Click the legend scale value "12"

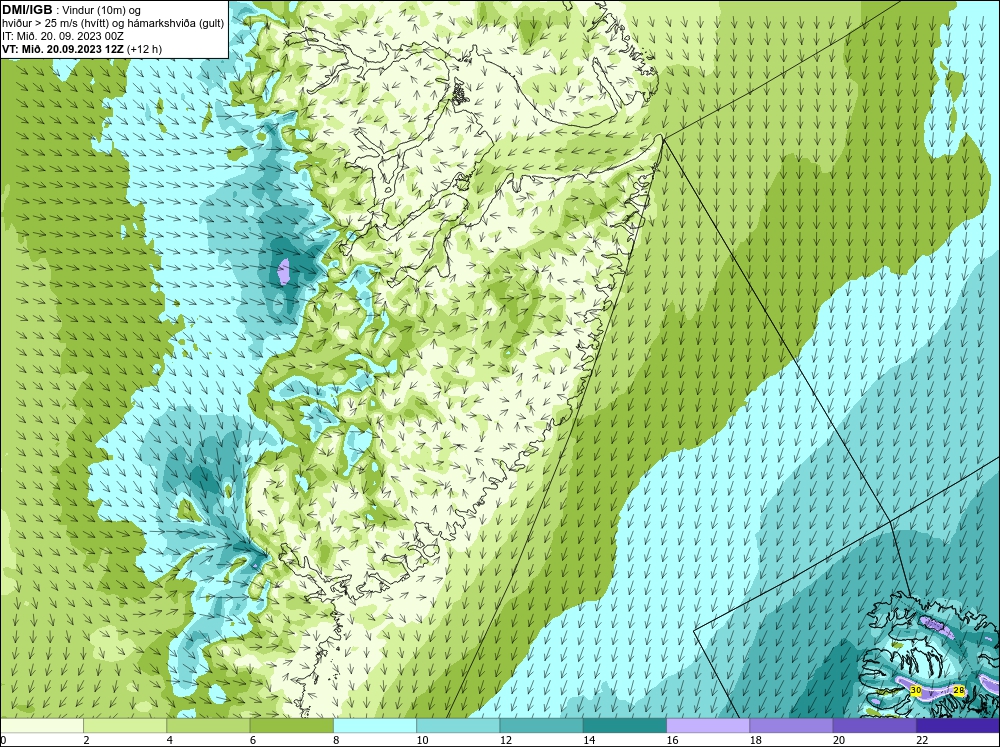click(x=505, y=740)
